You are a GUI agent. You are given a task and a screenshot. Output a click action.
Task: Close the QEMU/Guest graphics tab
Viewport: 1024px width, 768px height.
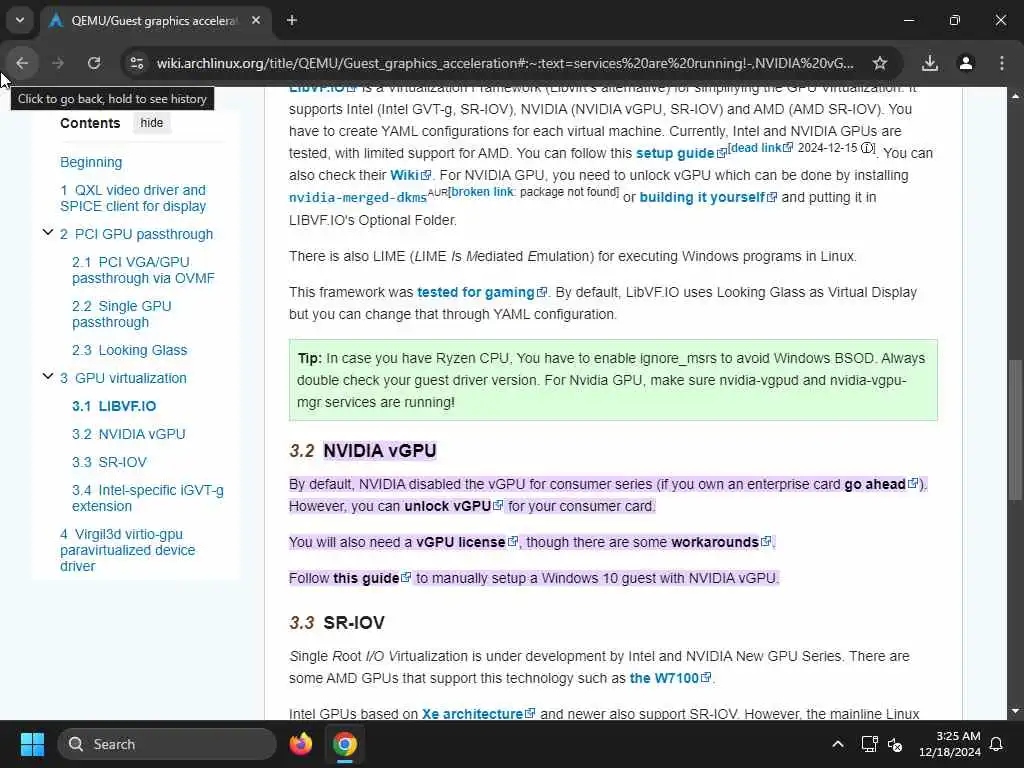pyautogui.click(x=256, y=20)
